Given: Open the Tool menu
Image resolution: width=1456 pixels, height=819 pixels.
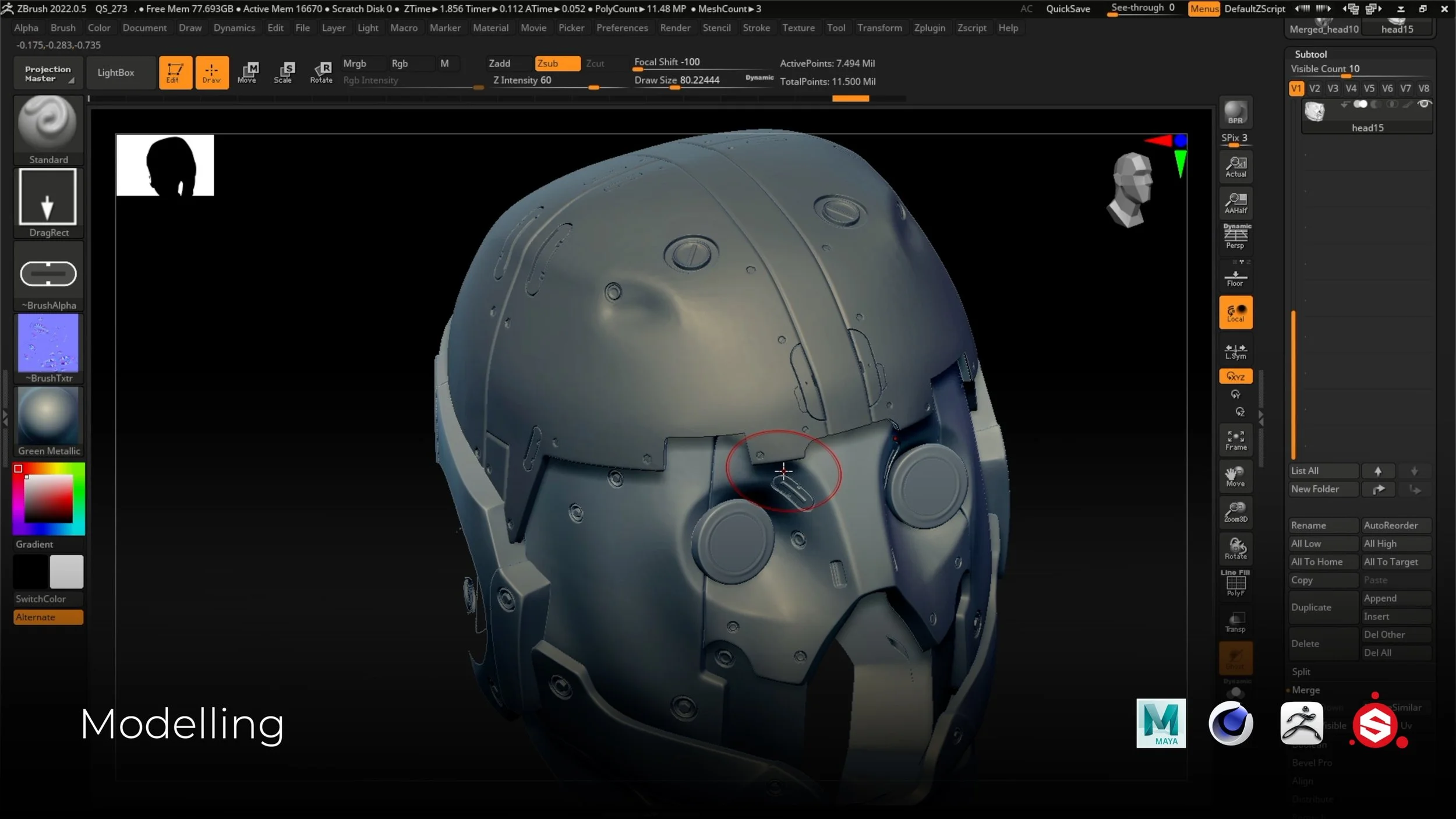Looking at the screenshot, I should pos(836,27).
